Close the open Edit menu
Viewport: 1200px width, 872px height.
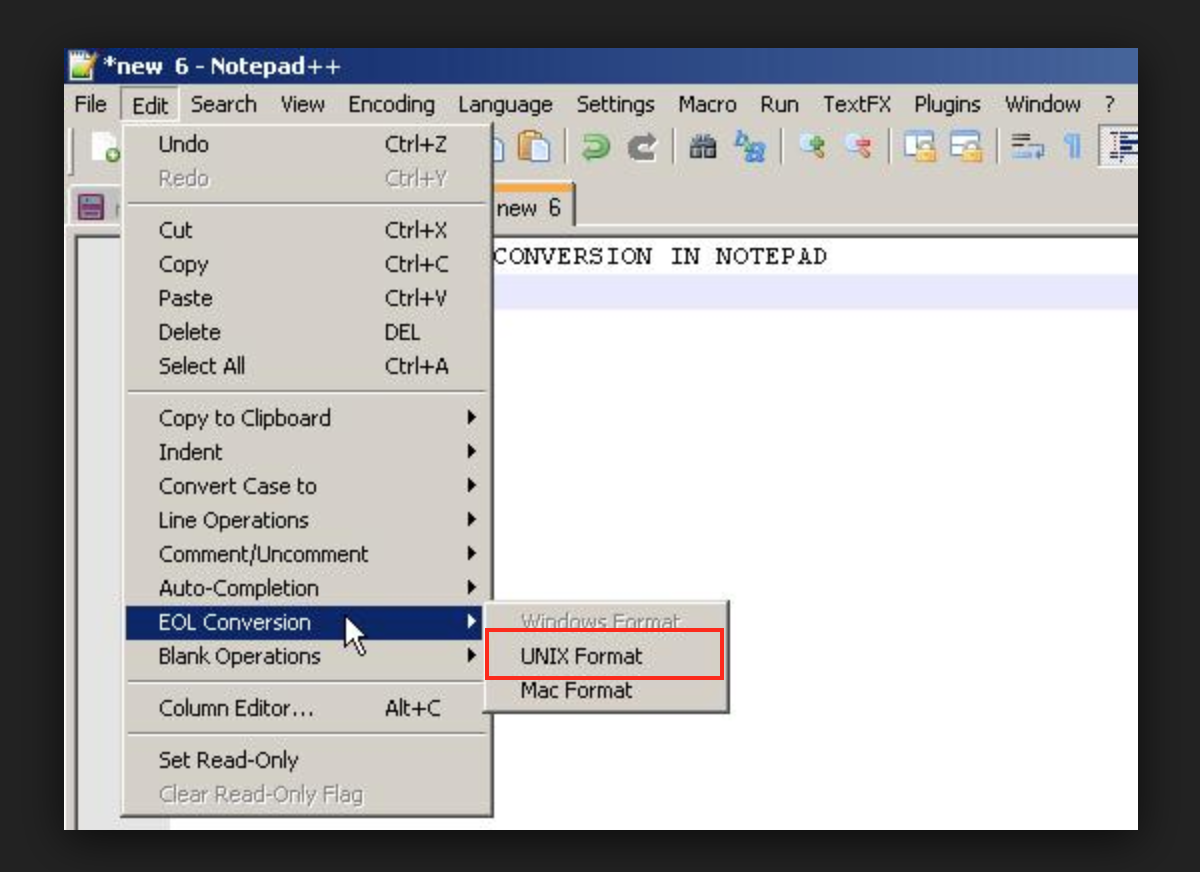pyautogui.click(x=150, y=104)
